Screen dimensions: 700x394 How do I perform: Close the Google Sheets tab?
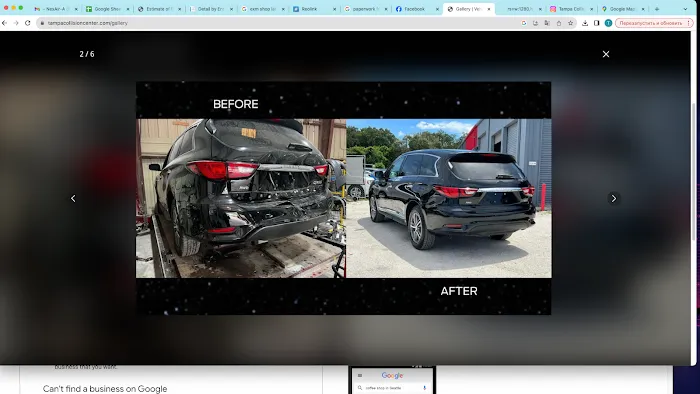(x=128, y=9)
